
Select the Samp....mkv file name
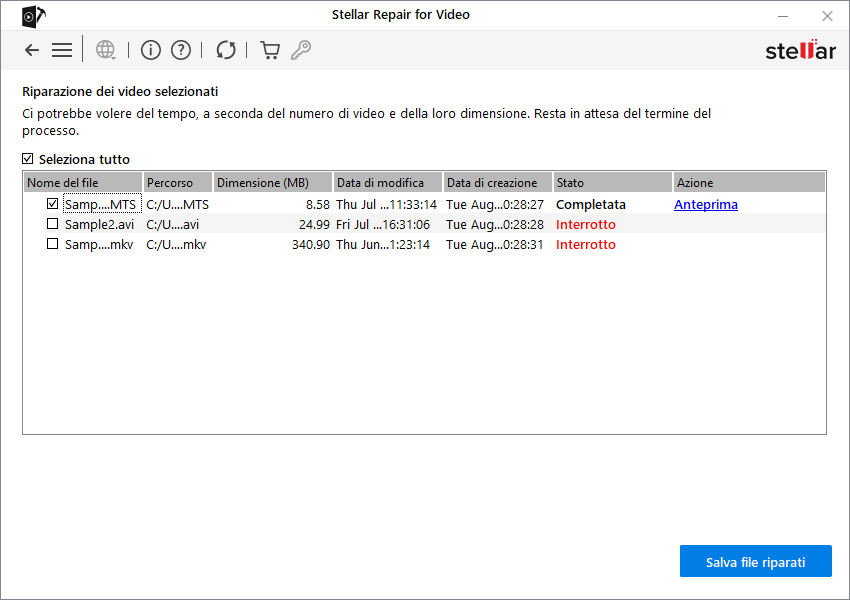[x=99, y=244]
